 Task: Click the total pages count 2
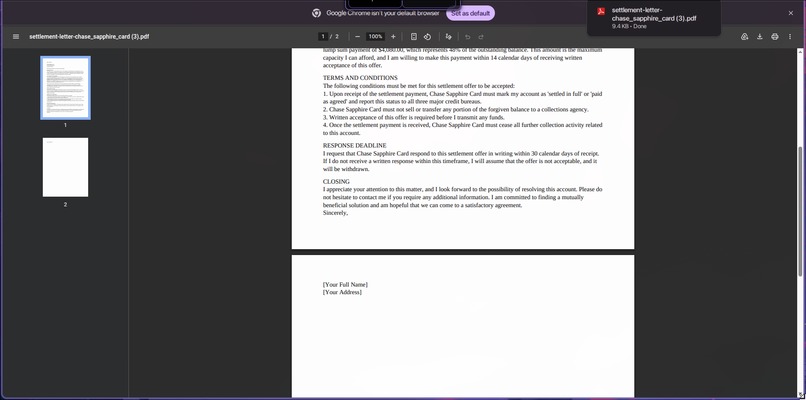pyautogui.click(x=337, y=37)
